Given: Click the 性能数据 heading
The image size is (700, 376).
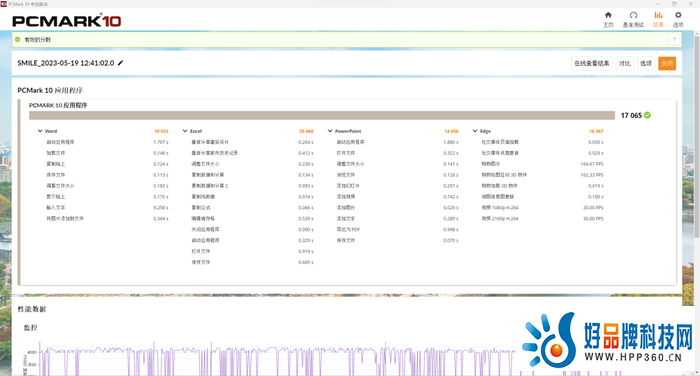Looking at the screenshot, I should tap(32, 309).
